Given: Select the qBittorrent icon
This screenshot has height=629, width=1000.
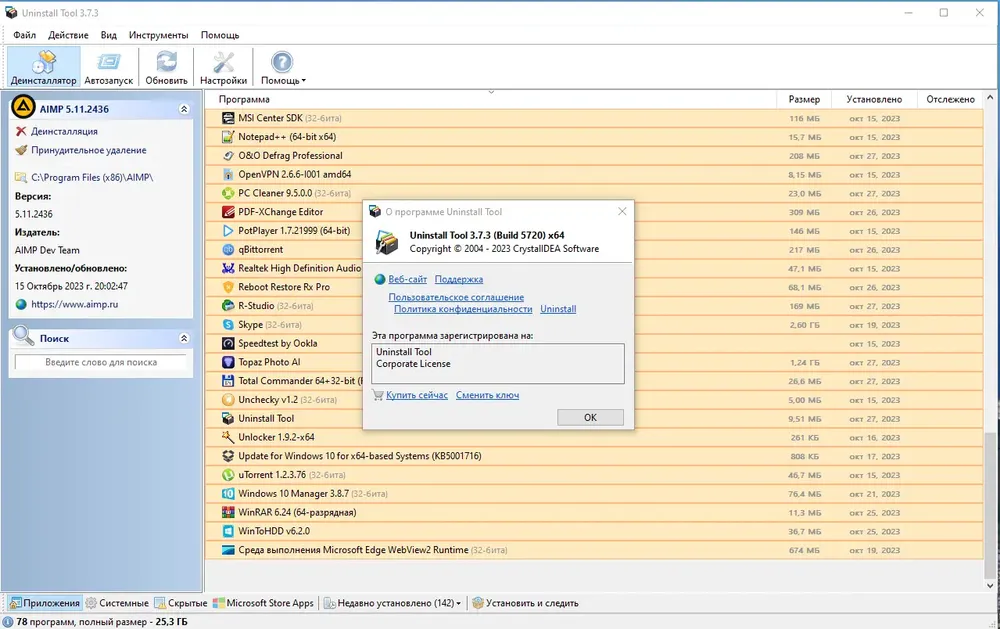Looking at the screenshot, I should (x=228, y=249).
